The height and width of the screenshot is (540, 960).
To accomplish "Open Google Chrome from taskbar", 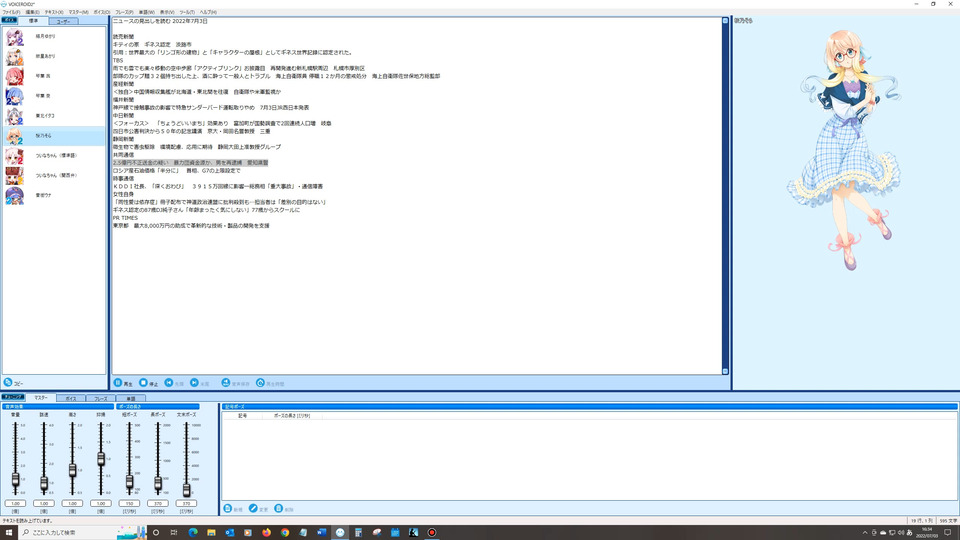I will (285, 533).
